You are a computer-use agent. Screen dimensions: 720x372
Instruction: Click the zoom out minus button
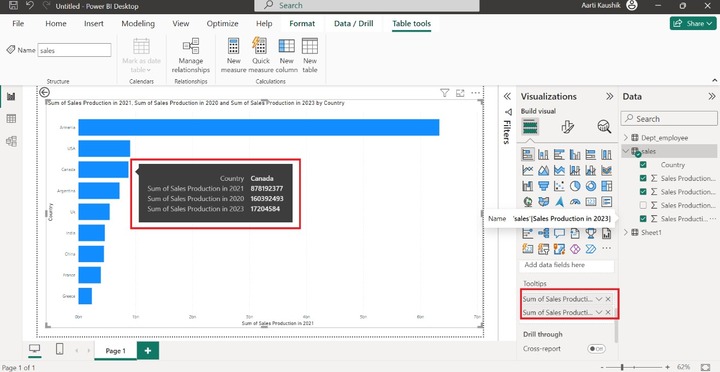click(602, 367)
